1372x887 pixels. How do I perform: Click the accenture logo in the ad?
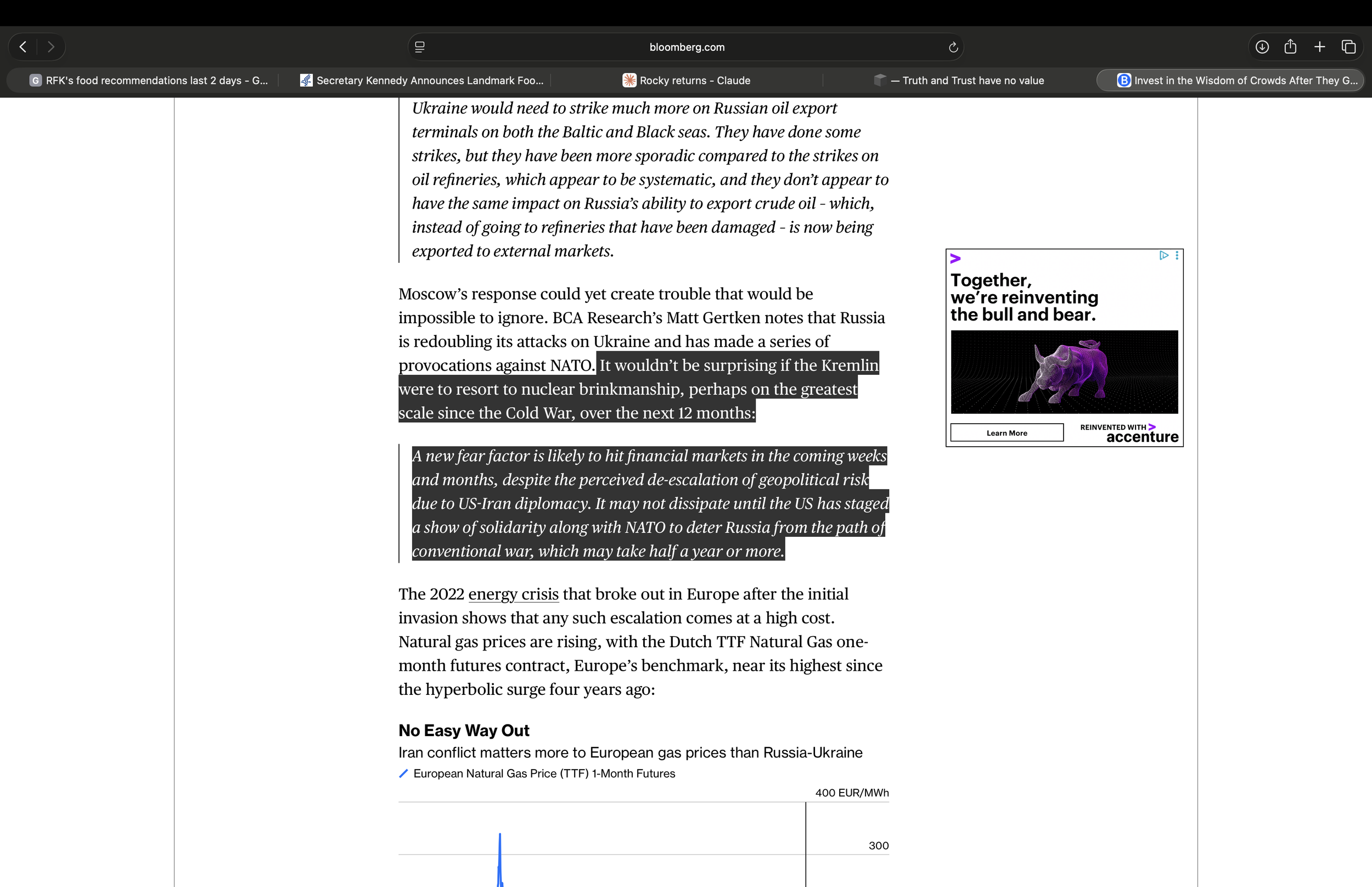pyautogui.click(x=1142, y=437)
